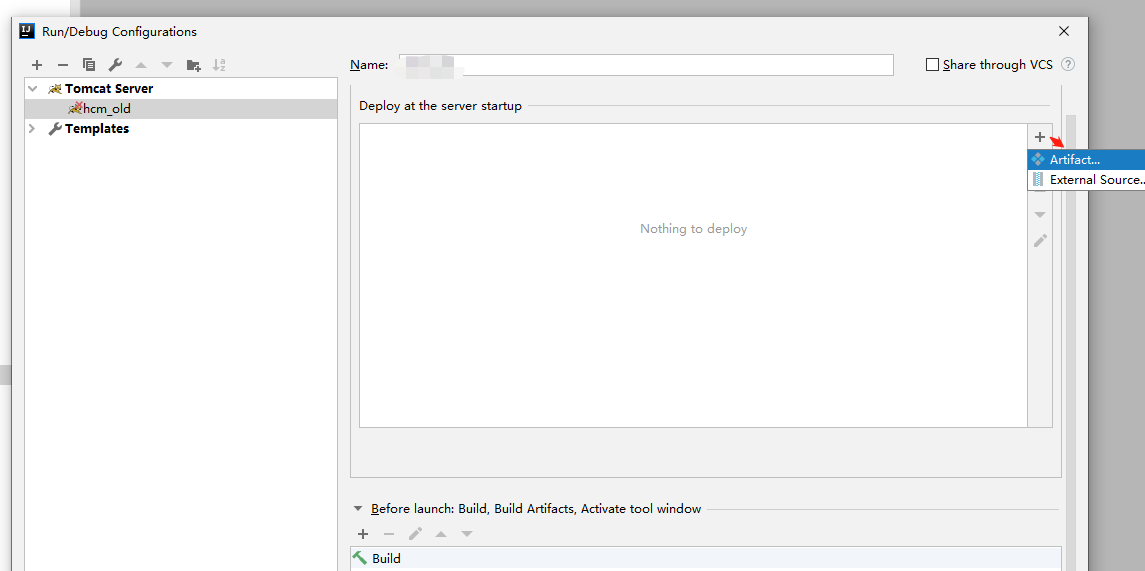Screen dimensions: 1145x571
Task: Remove the selected configuration
Action: (x=63, y=65)
